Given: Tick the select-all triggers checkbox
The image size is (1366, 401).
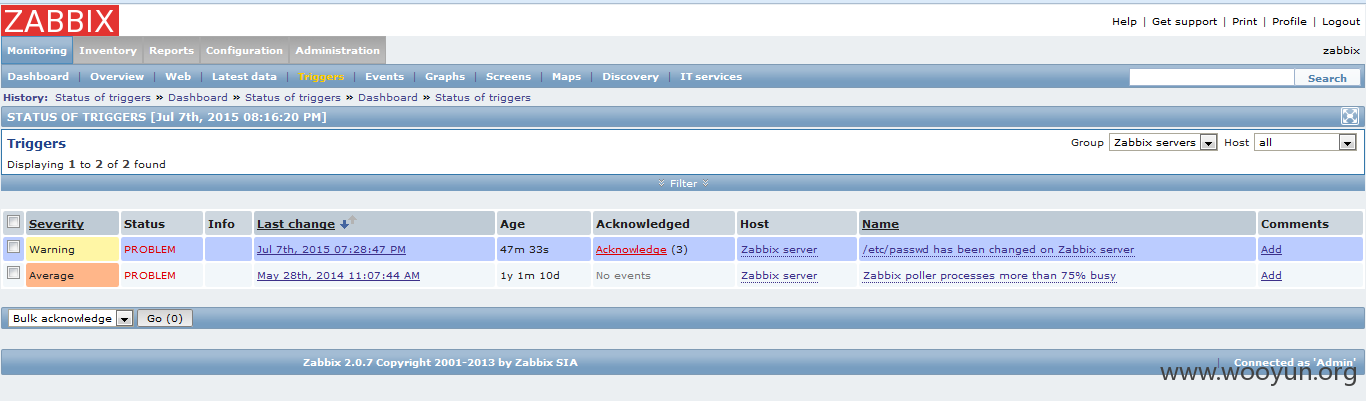Looking at the screenshot, I should 13,222.
